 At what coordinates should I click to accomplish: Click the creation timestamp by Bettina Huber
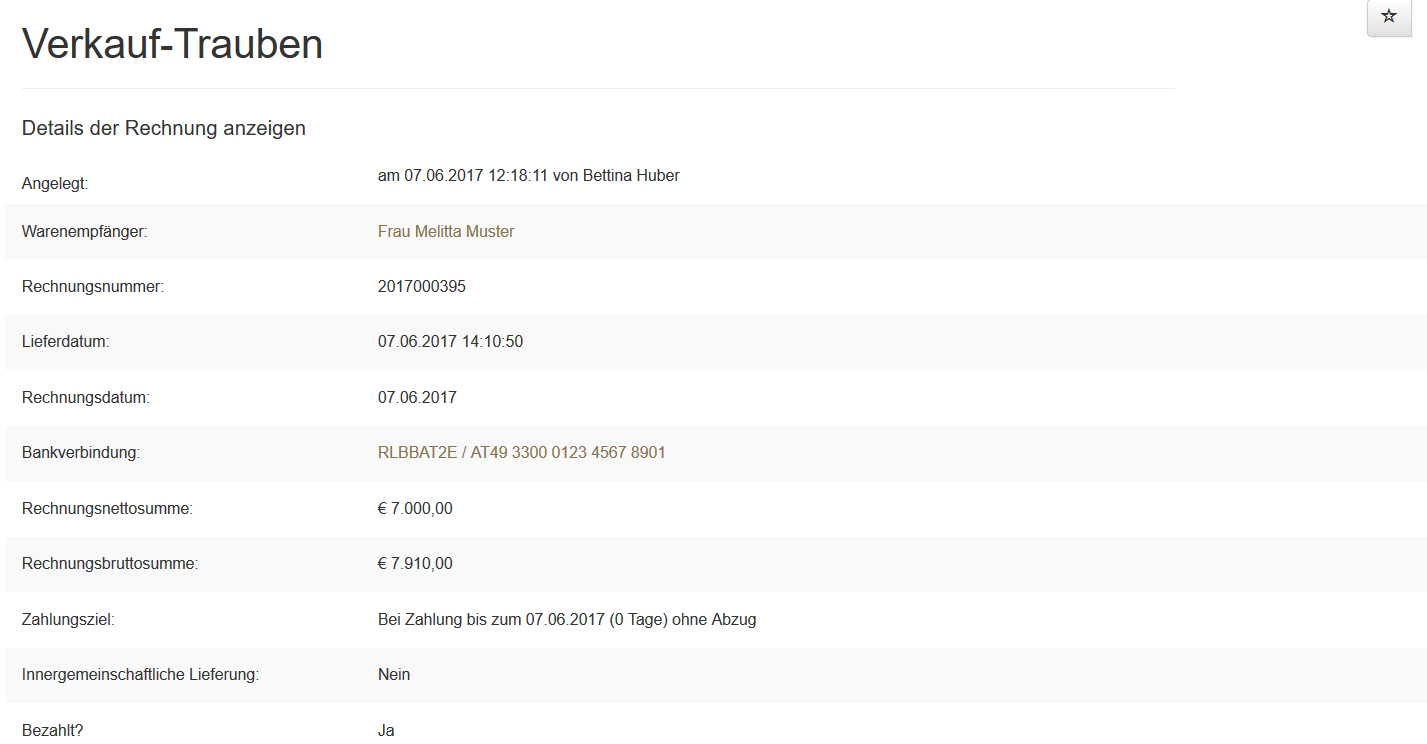coord(528,176)
